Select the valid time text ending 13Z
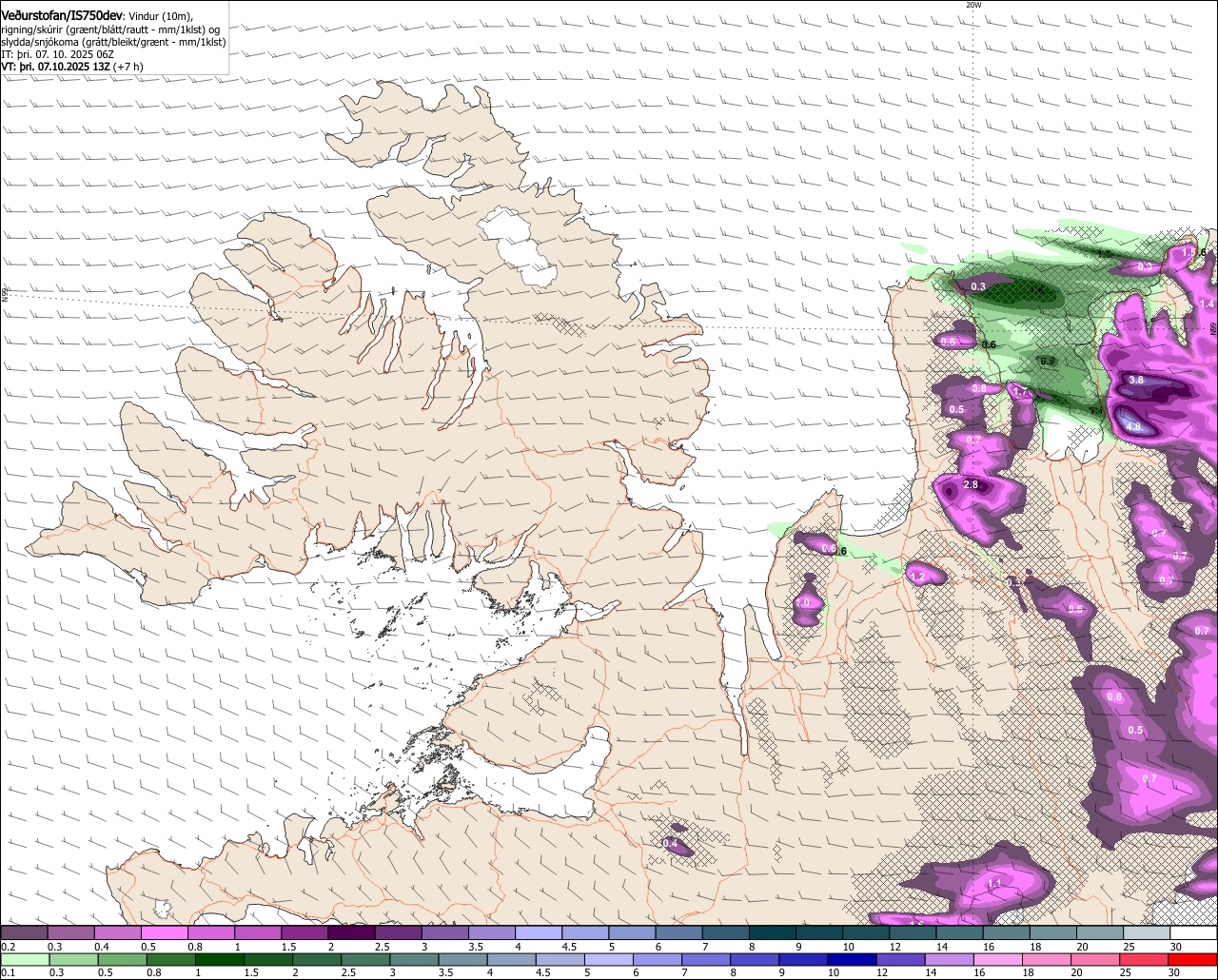1218x980 pixels. (55, 67)
